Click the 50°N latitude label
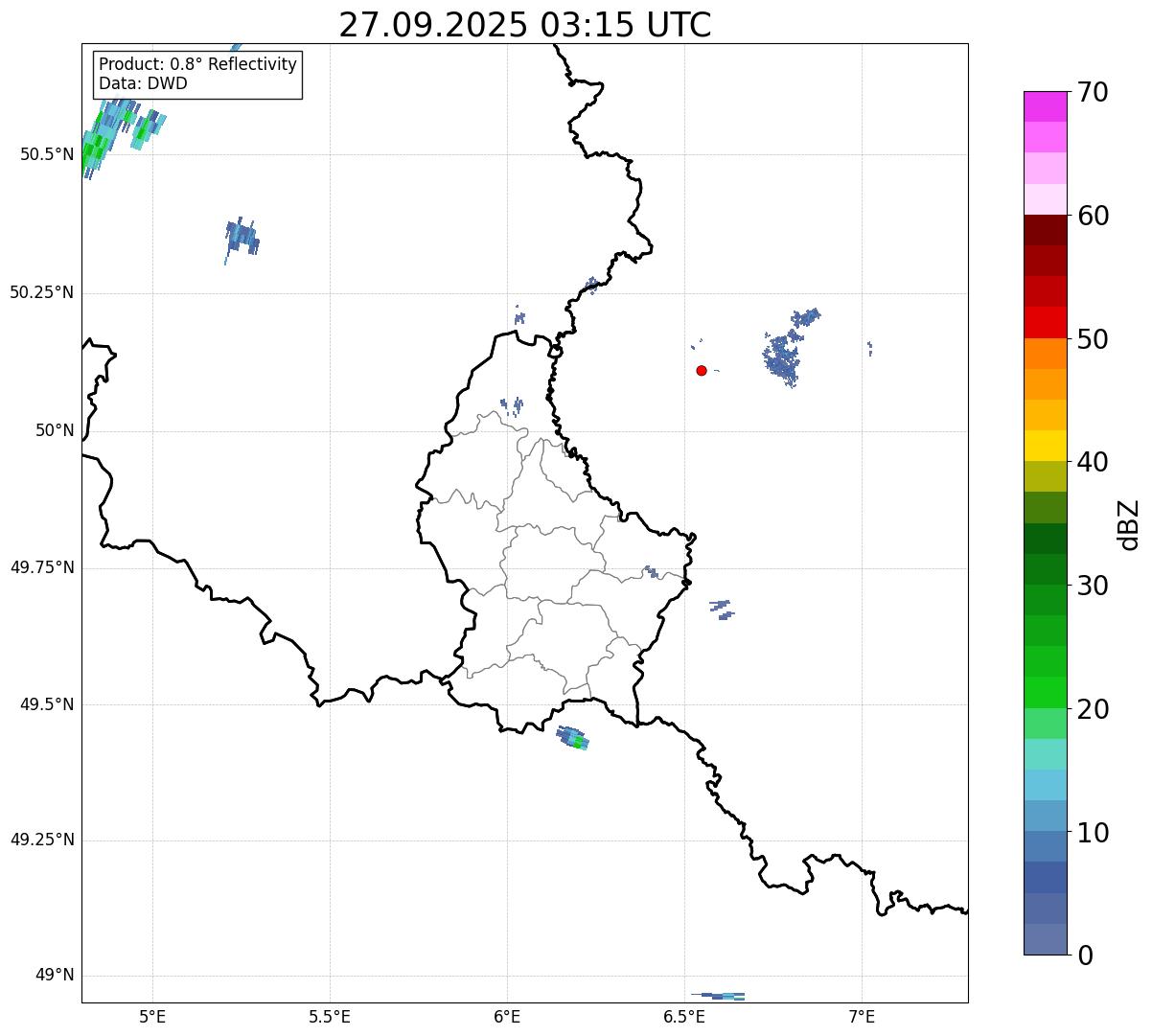This screenshot has width=1152, height=1036. point(55,431)
